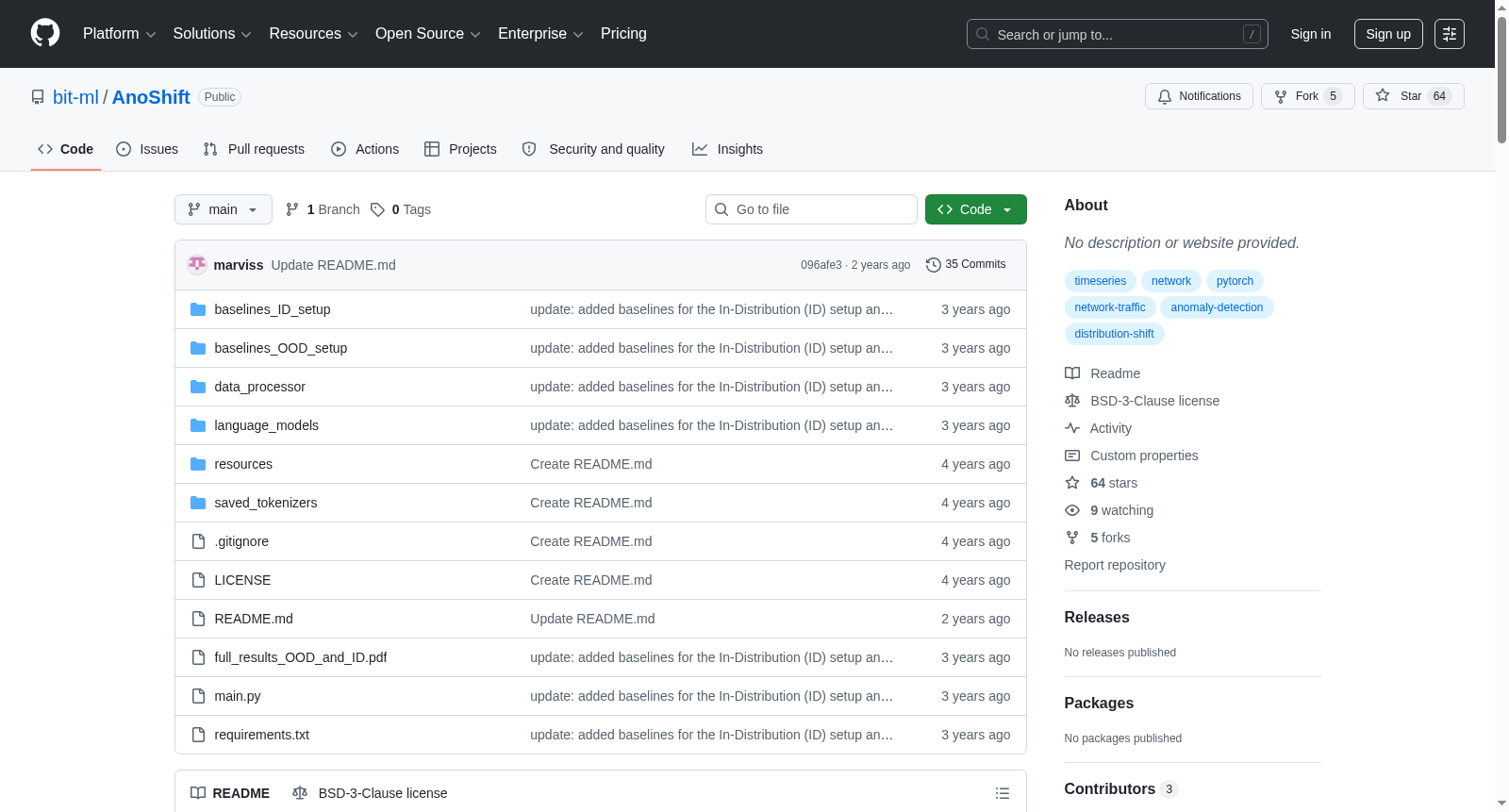Open the data_processor folder
This screenshot has width=1509, height=812.
[x=260, y=387]
